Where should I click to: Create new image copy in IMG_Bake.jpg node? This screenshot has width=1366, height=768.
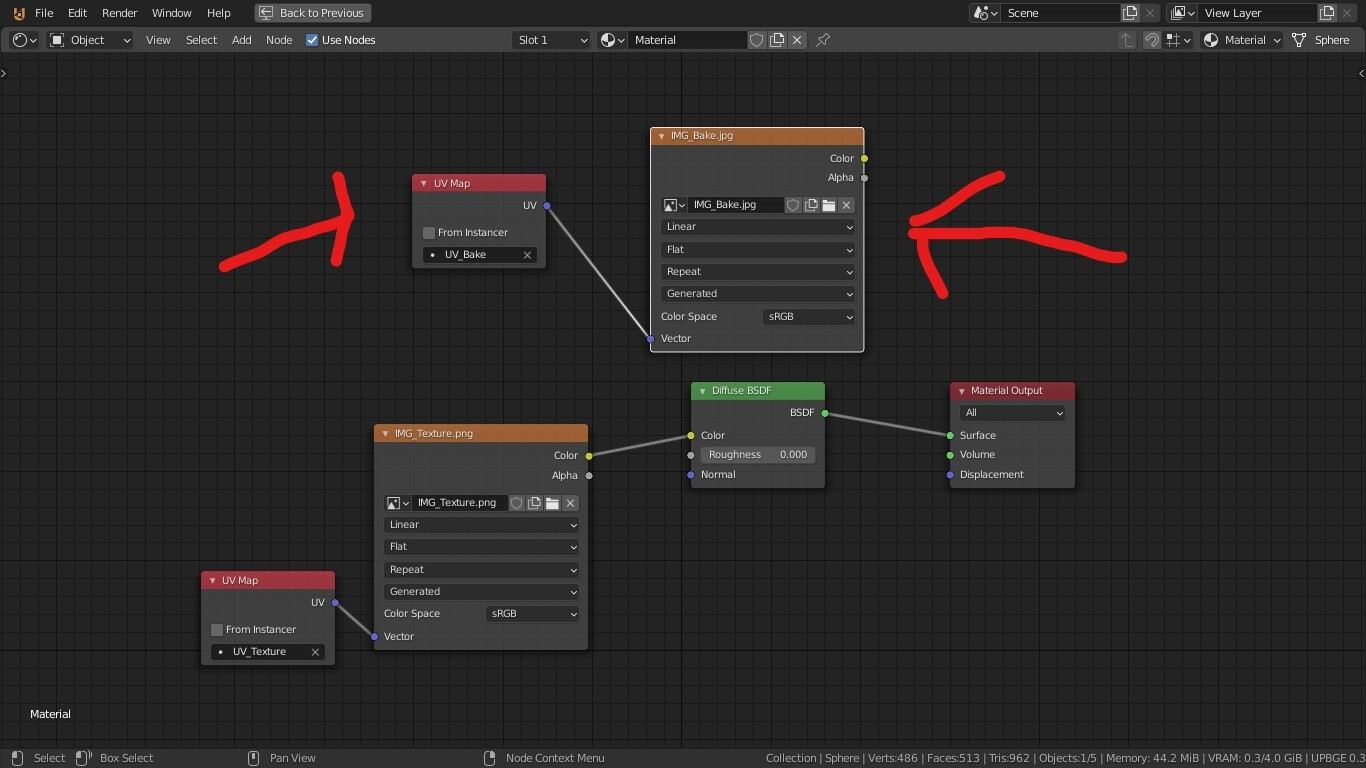[811, 205]
